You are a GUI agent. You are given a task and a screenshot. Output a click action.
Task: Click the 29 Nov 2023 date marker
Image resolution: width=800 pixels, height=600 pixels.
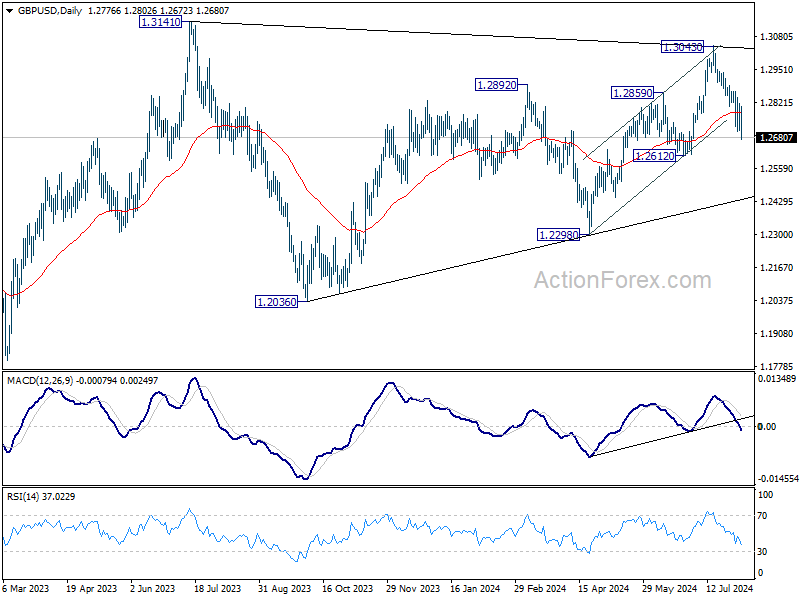point(413,588)
